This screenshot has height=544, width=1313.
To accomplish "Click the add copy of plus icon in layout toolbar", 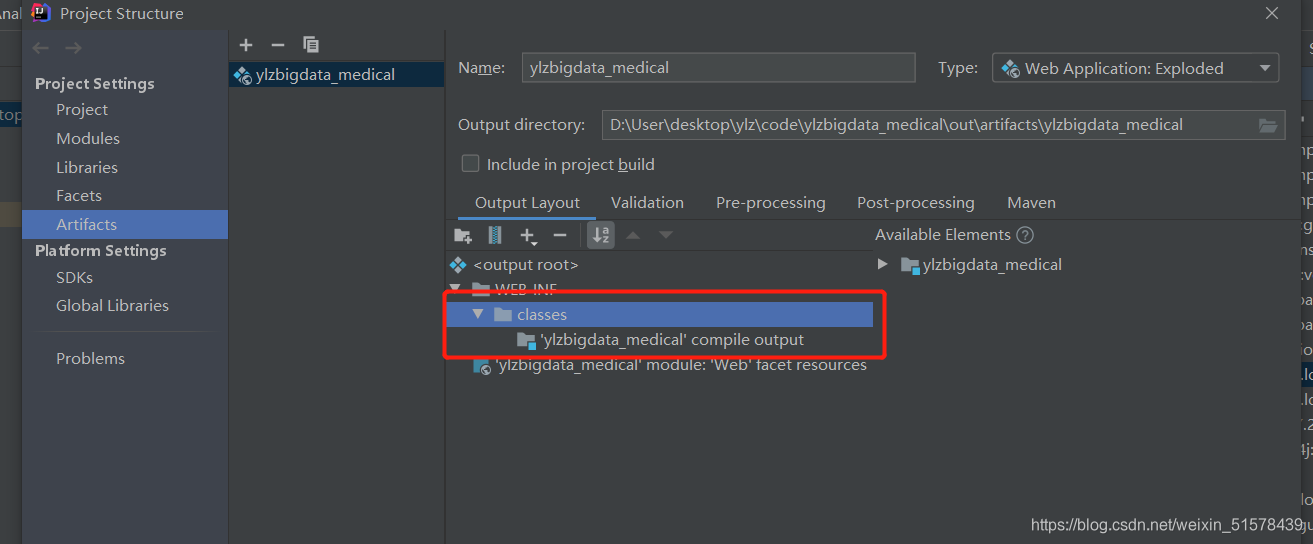I will (528, 235).
